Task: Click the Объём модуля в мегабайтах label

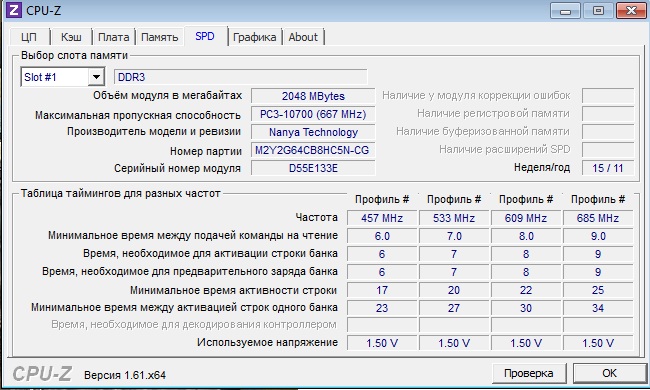Action: [x=167, y=96]
